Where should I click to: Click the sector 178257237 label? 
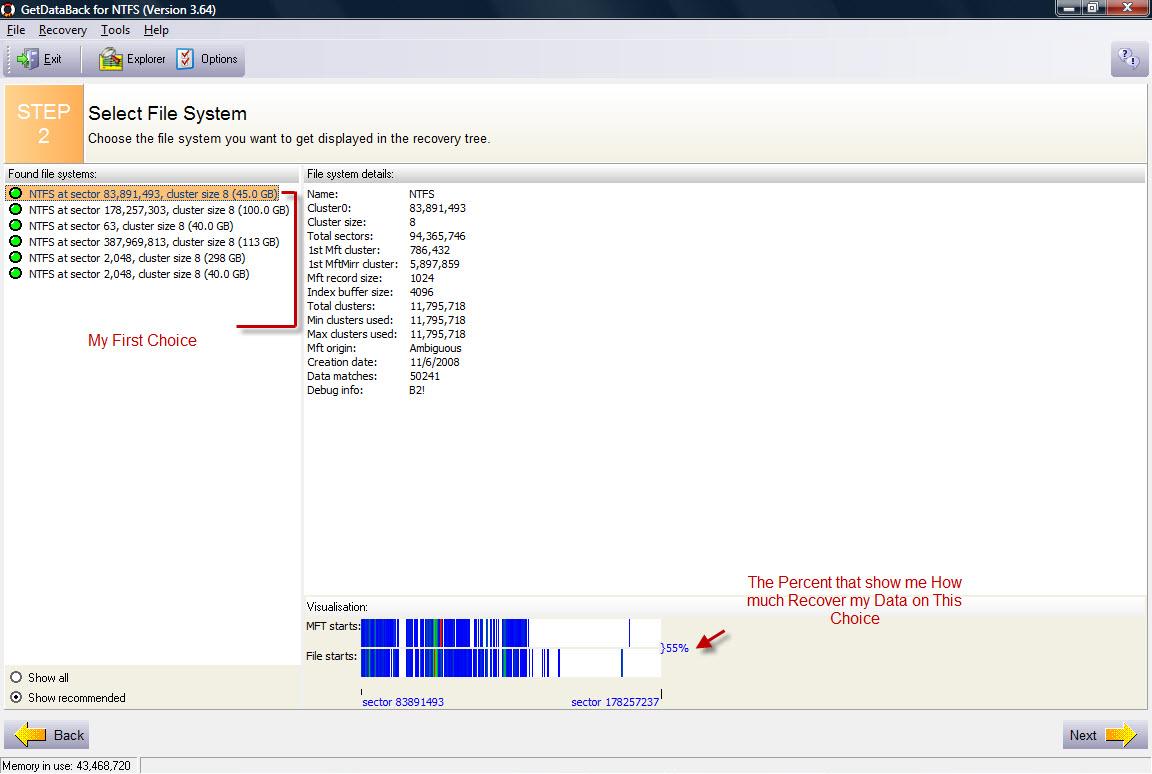(615, 702)
